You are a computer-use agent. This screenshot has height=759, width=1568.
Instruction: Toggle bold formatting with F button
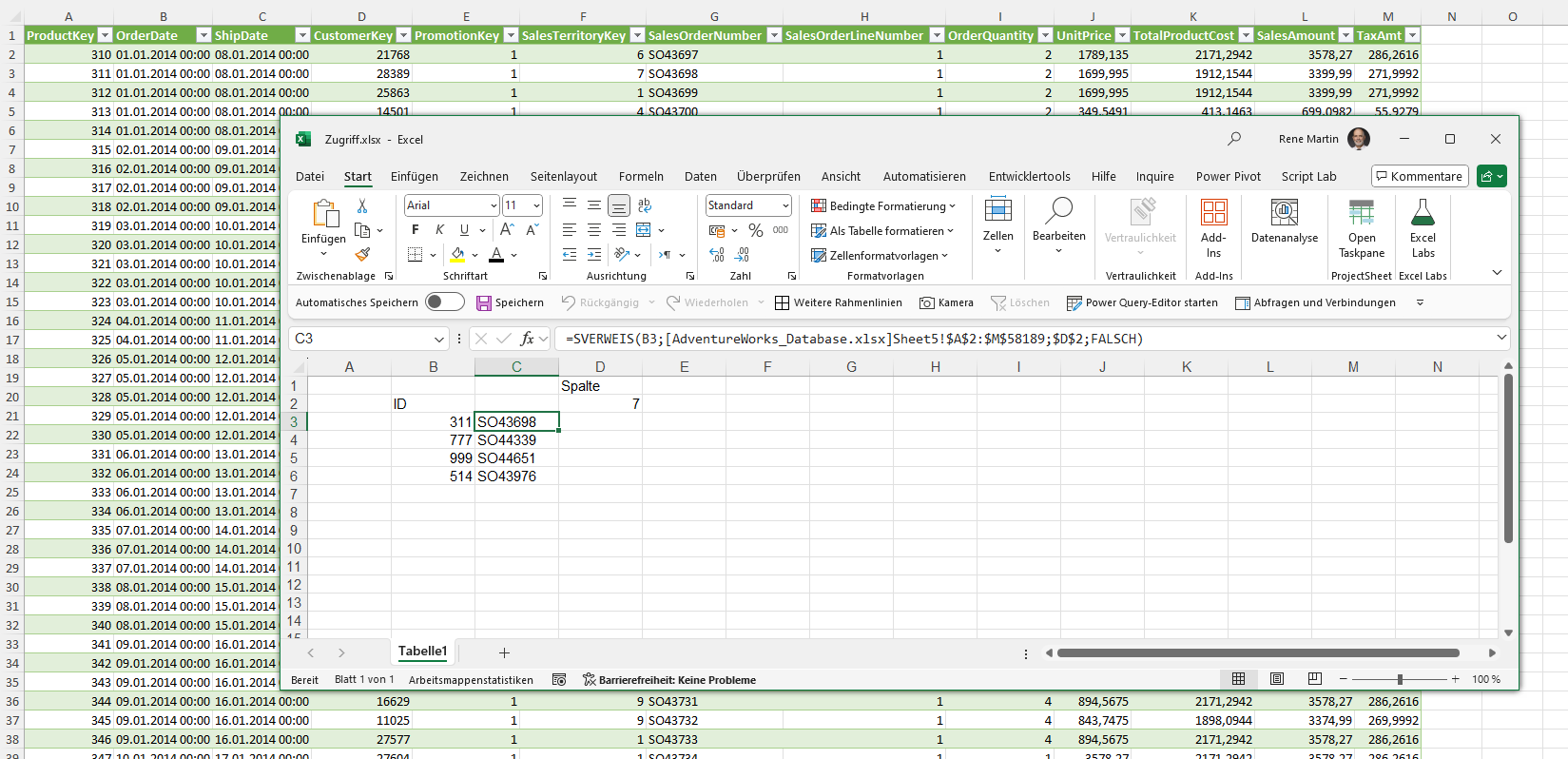pos(416,230)
